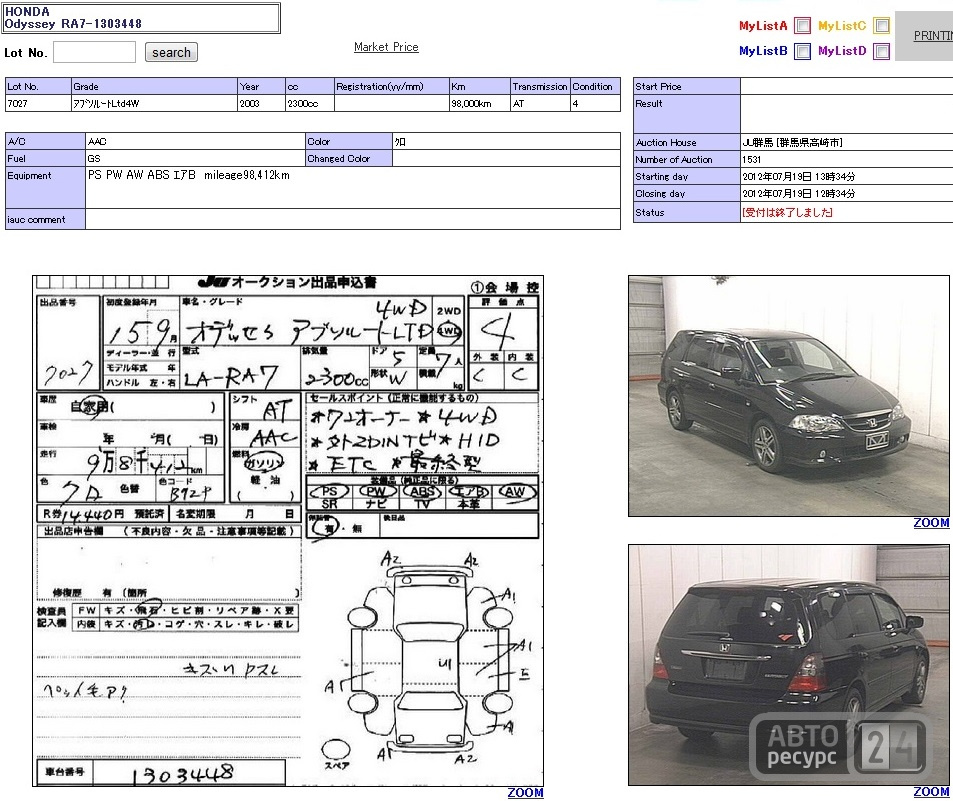The width and height of the screenshot is (953, 801).
Task: Click the 98,000km mileage cell
Action: click(480, 103)
